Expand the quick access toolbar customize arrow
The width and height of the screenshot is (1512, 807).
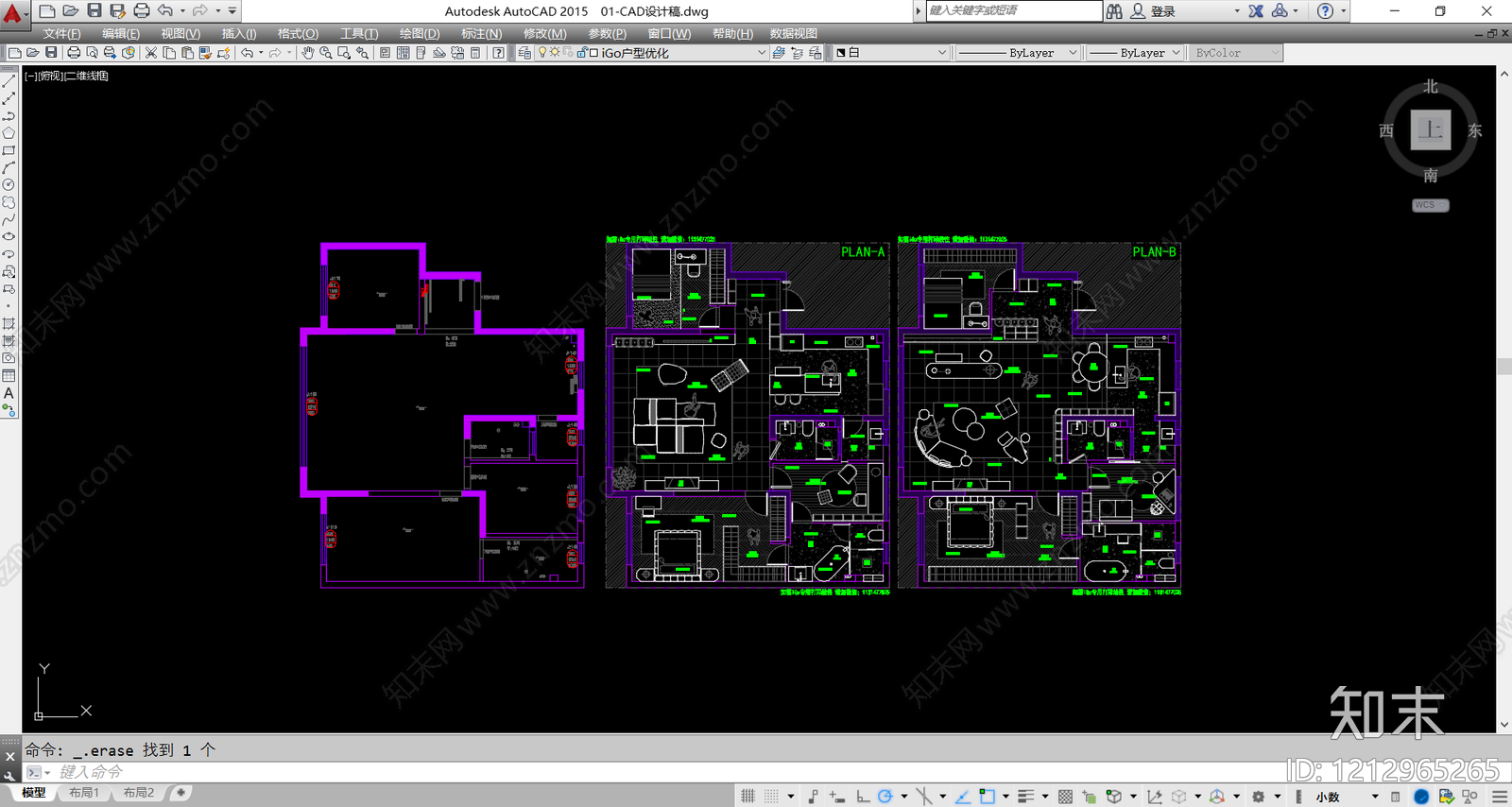click(x=232, y=11)
